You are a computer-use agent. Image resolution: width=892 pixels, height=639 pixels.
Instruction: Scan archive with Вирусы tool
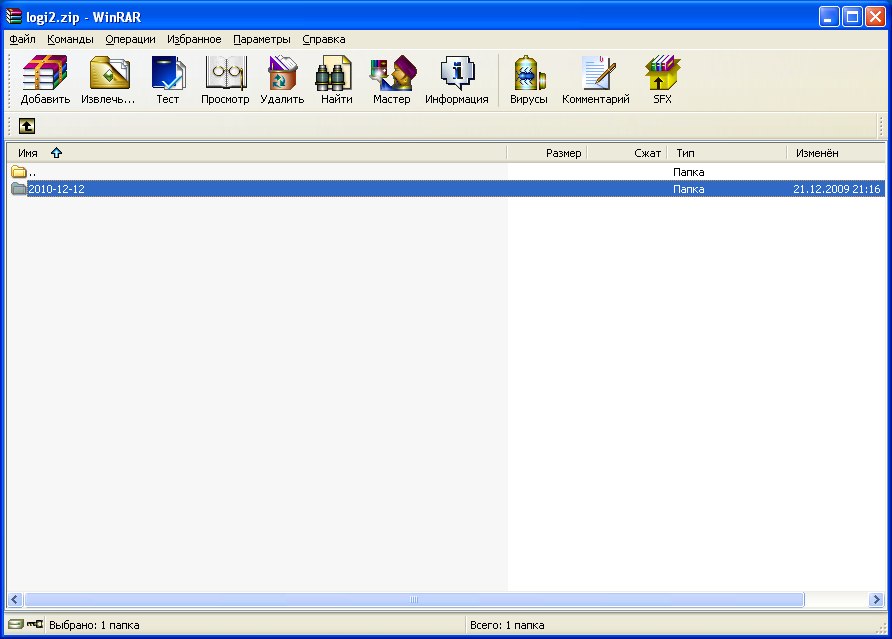coord(529,80)
